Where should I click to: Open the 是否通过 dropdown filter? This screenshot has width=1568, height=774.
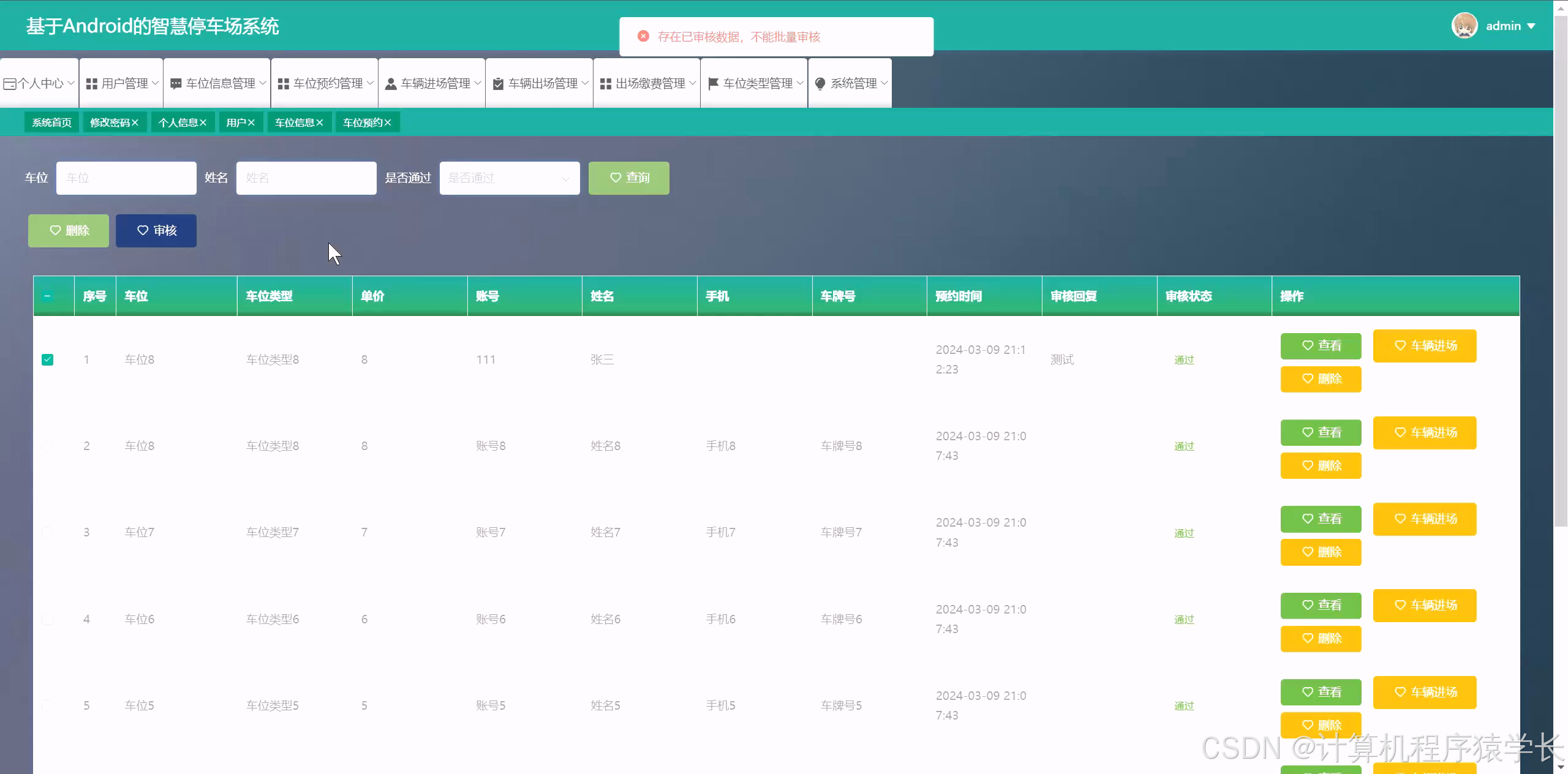coord(509,178)
